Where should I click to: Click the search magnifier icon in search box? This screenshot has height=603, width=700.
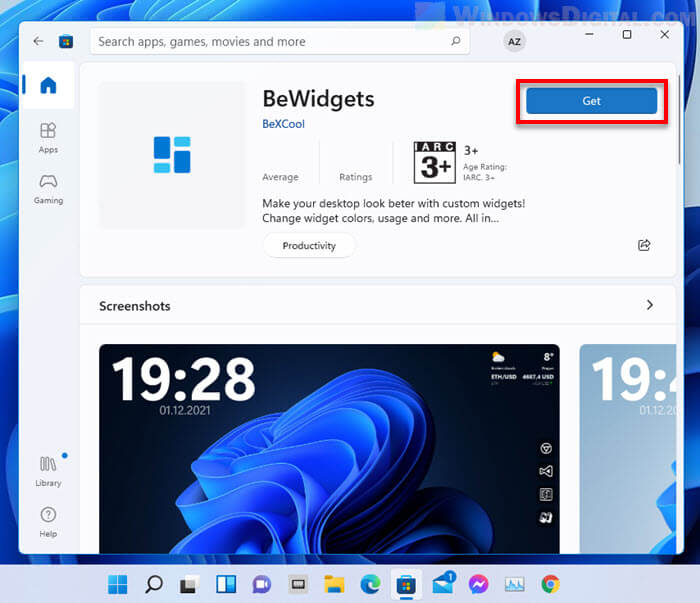455,41
